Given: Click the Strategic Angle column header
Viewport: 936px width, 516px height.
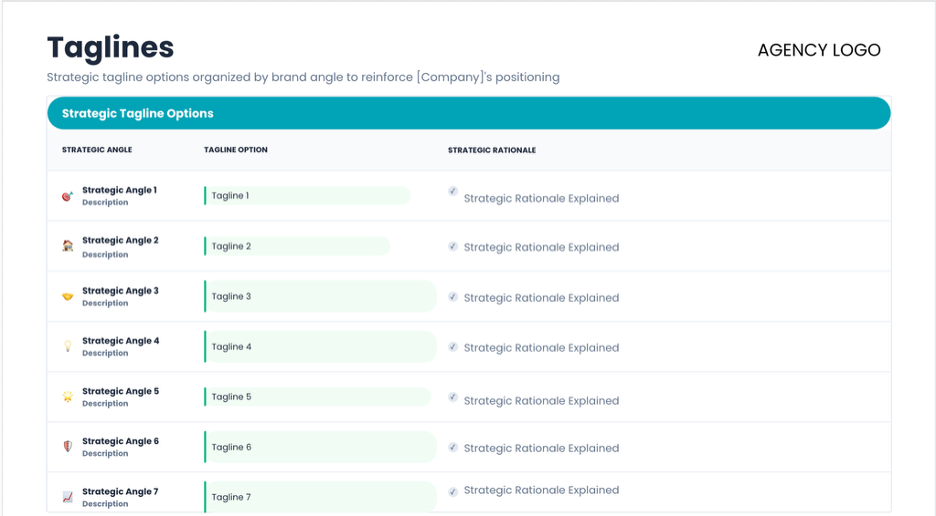Looking at the screenshot, I should 97,150.
